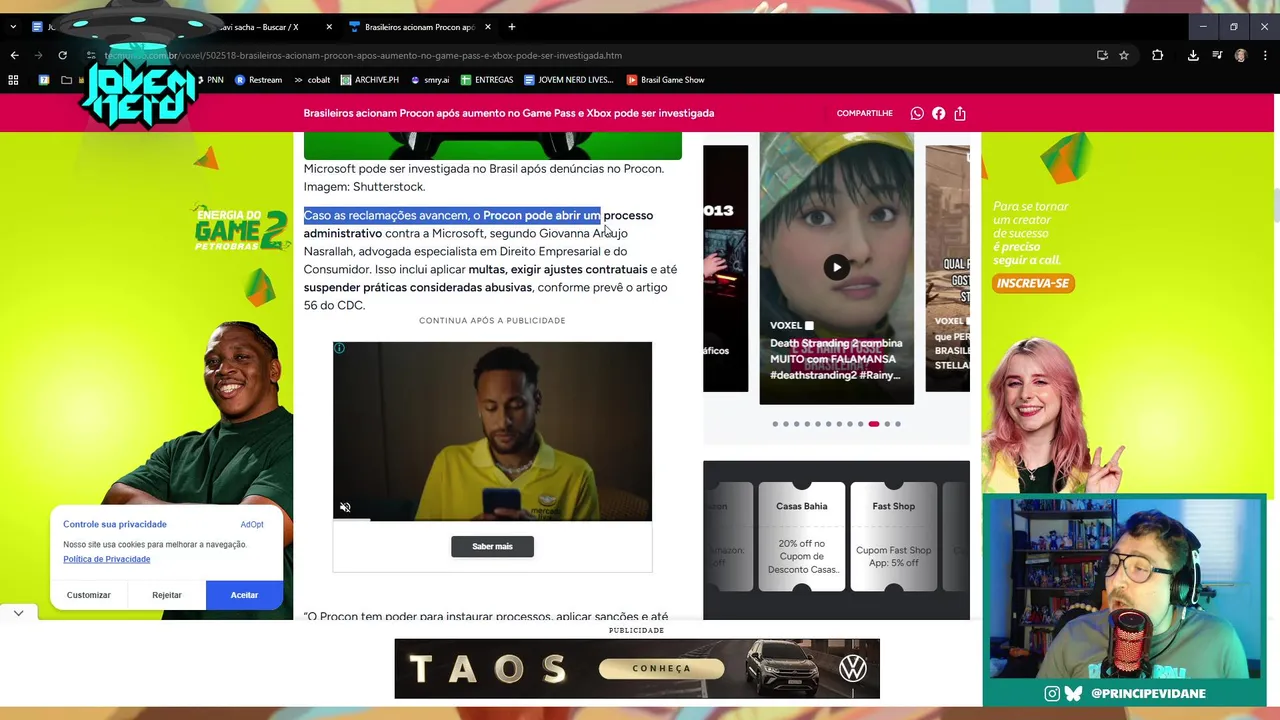Open the Chrome three-dot menu

point(1265,55)
